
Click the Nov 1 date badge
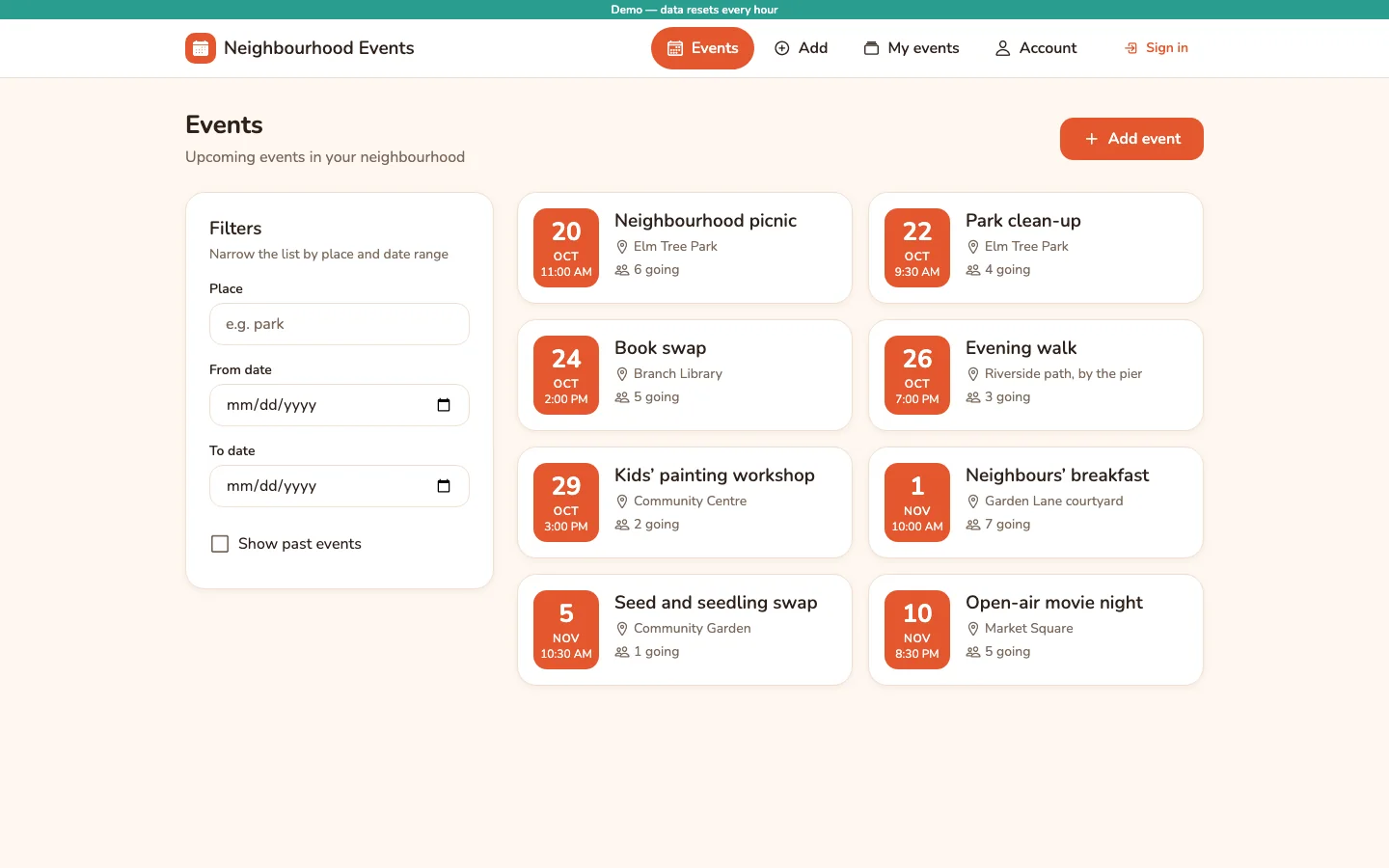pos(917,502)
